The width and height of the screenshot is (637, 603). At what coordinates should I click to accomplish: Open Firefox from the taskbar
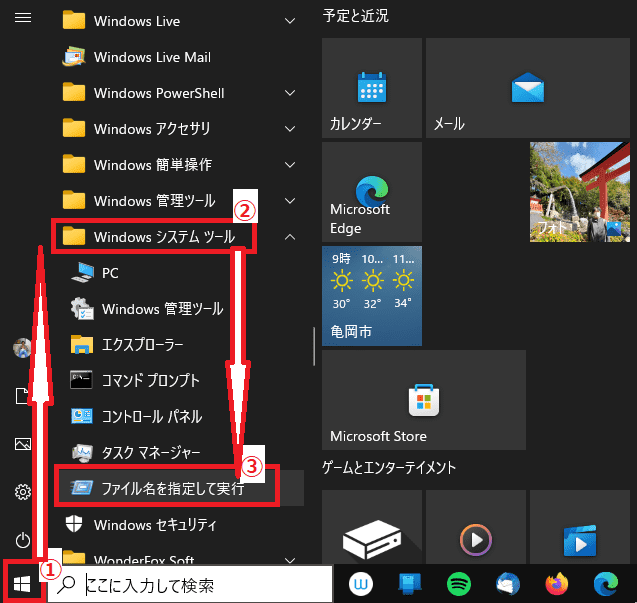pyautogui.click(x=556, y=582)
